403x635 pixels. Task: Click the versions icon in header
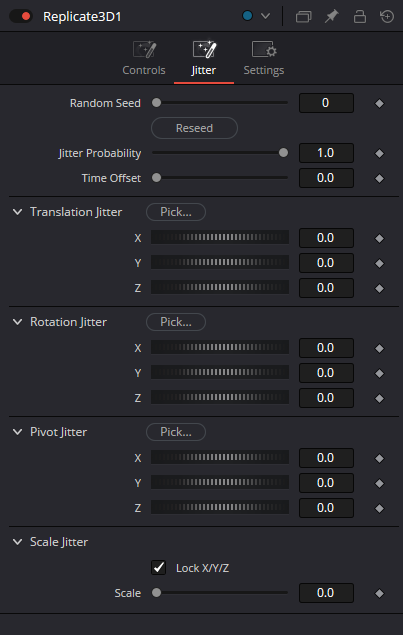point(303,17)
